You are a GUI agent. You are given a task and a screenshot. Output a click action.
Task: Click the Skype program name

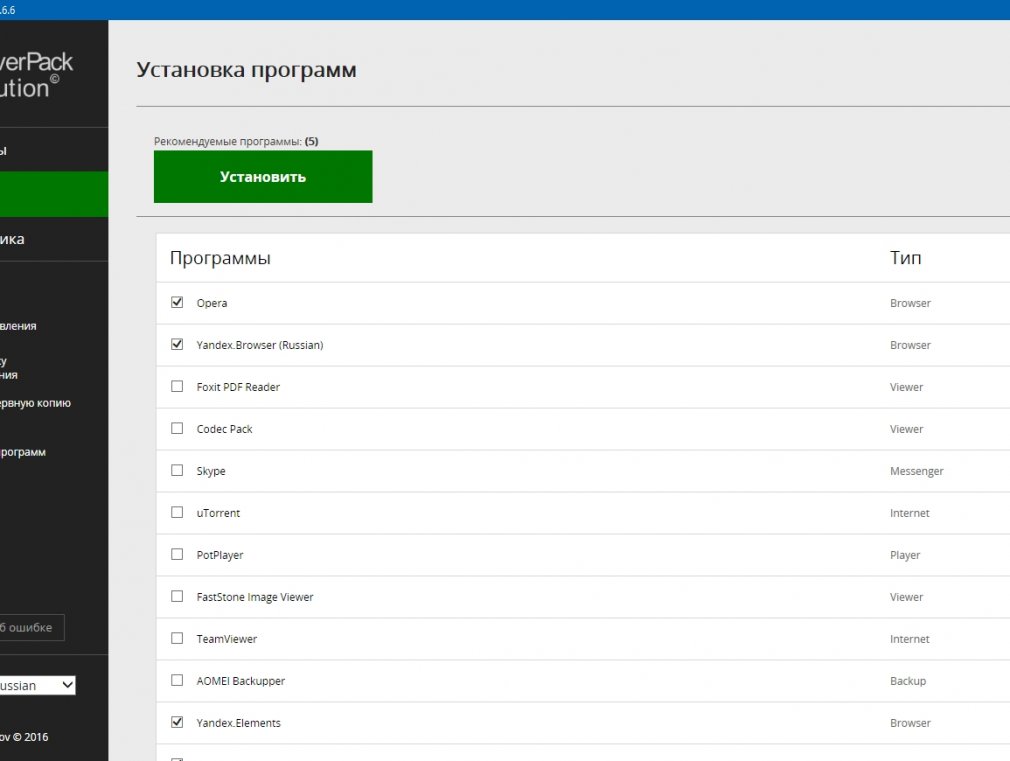pyautogui.click(x=211, y=471)
